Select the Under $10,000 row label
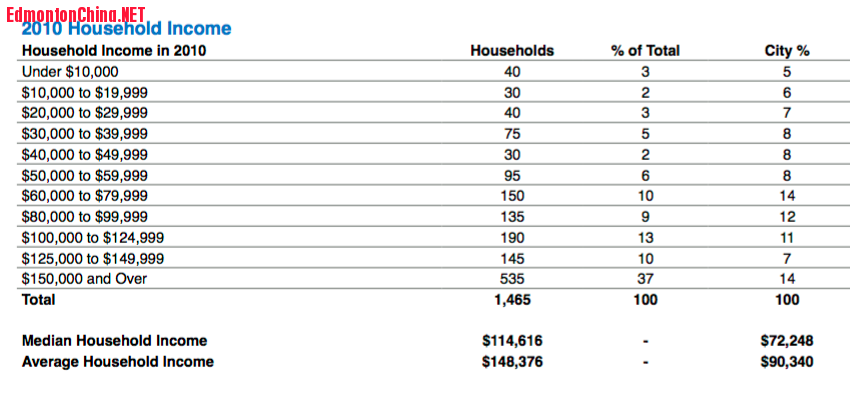The height and width of the screenshot is (405, 850). pyautogui.click(x=70, y=72)
